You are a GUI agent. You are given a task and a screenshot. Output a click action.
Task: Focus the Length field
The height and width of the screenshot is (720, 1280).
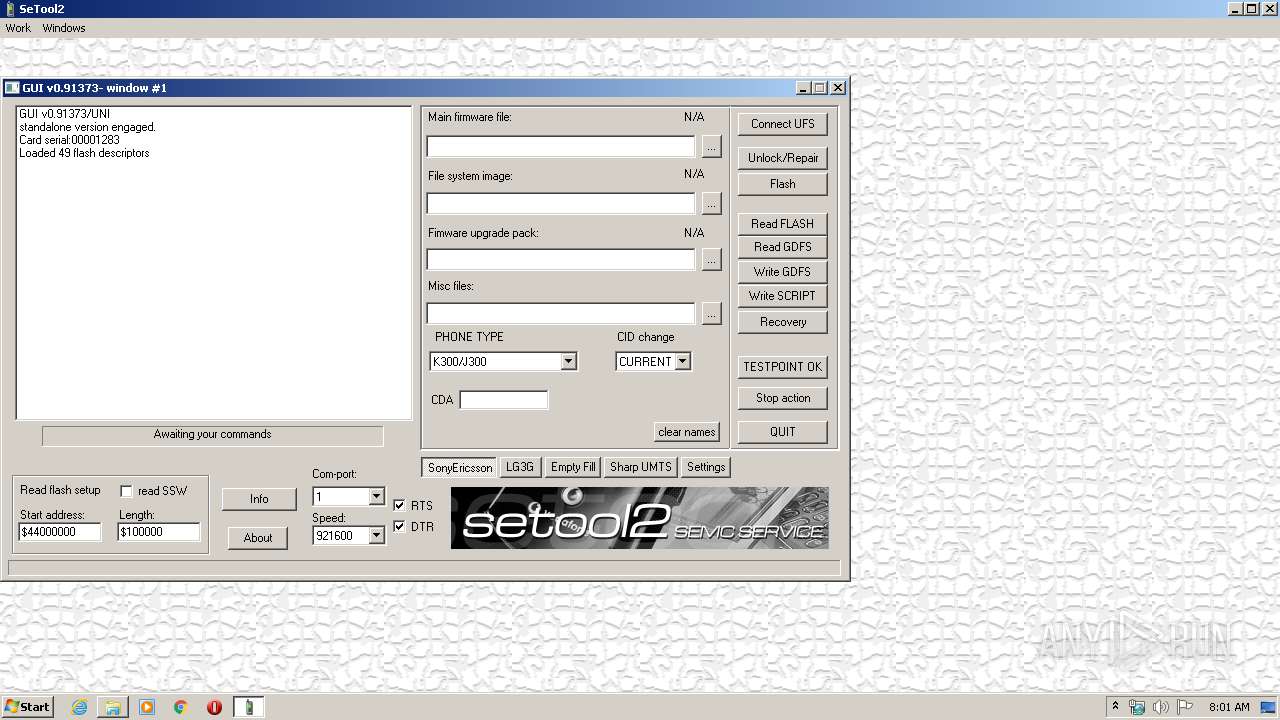159,533
